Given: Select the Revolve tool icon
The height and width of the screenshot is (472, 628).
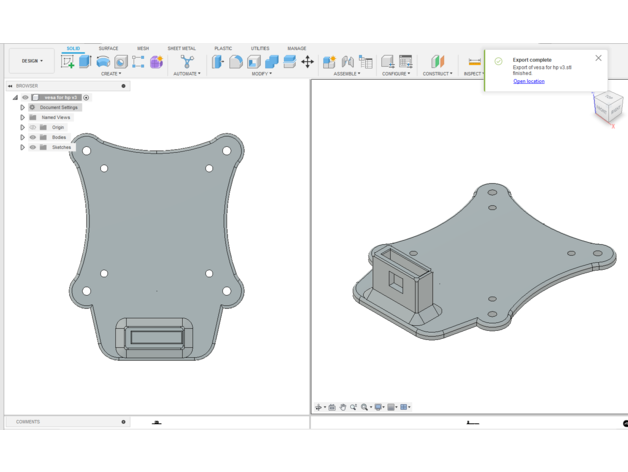Looking at the screenshot, I should (x=103, y=62).
